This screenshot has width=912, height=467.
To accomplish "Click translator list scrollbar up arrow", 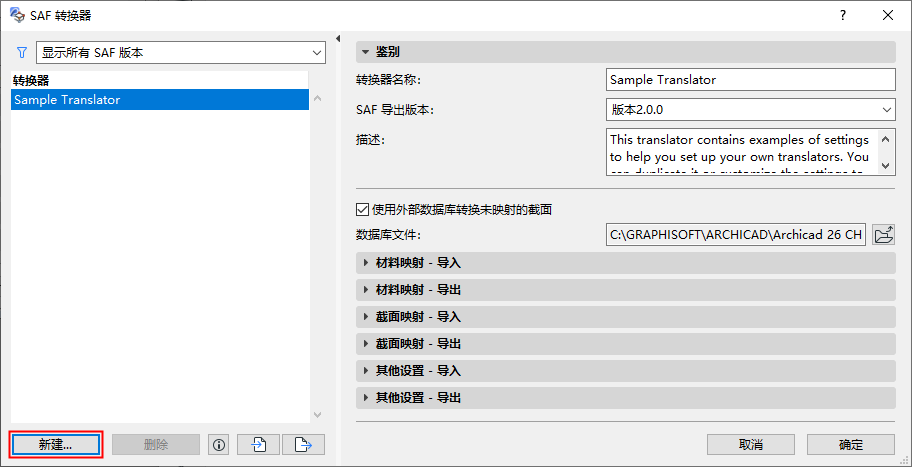I will click(x=318, y=98).
